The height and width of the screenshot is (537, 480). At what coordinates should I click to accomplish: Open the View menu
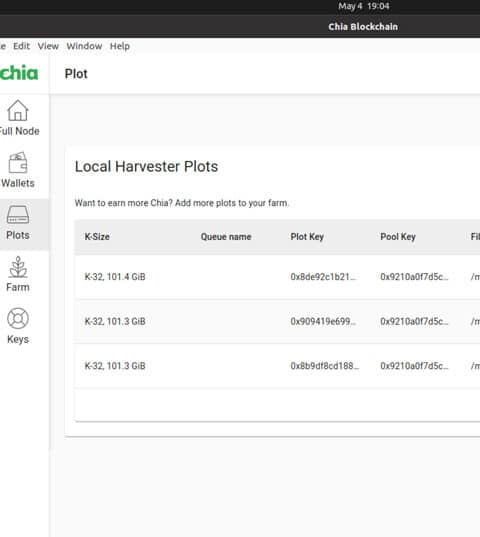click(48, 46)
